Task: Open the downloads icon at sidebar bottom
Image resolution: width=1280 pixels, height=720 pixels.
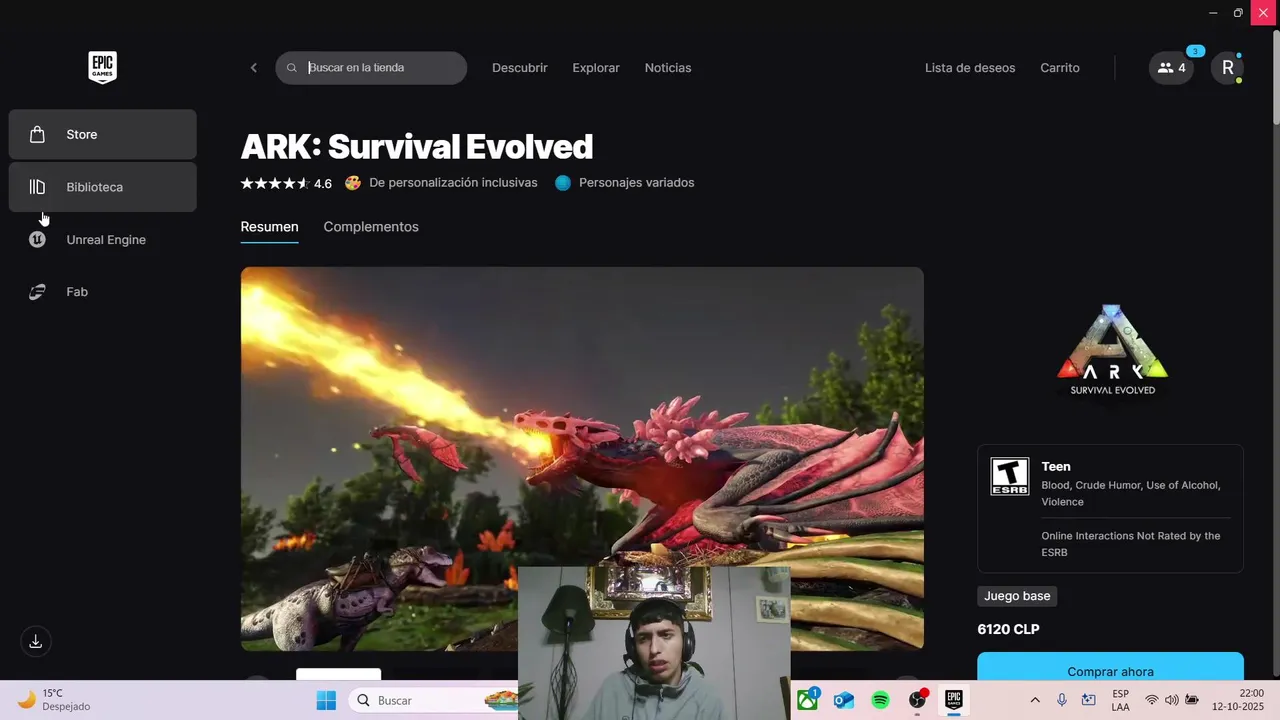Action: (36, 642)
